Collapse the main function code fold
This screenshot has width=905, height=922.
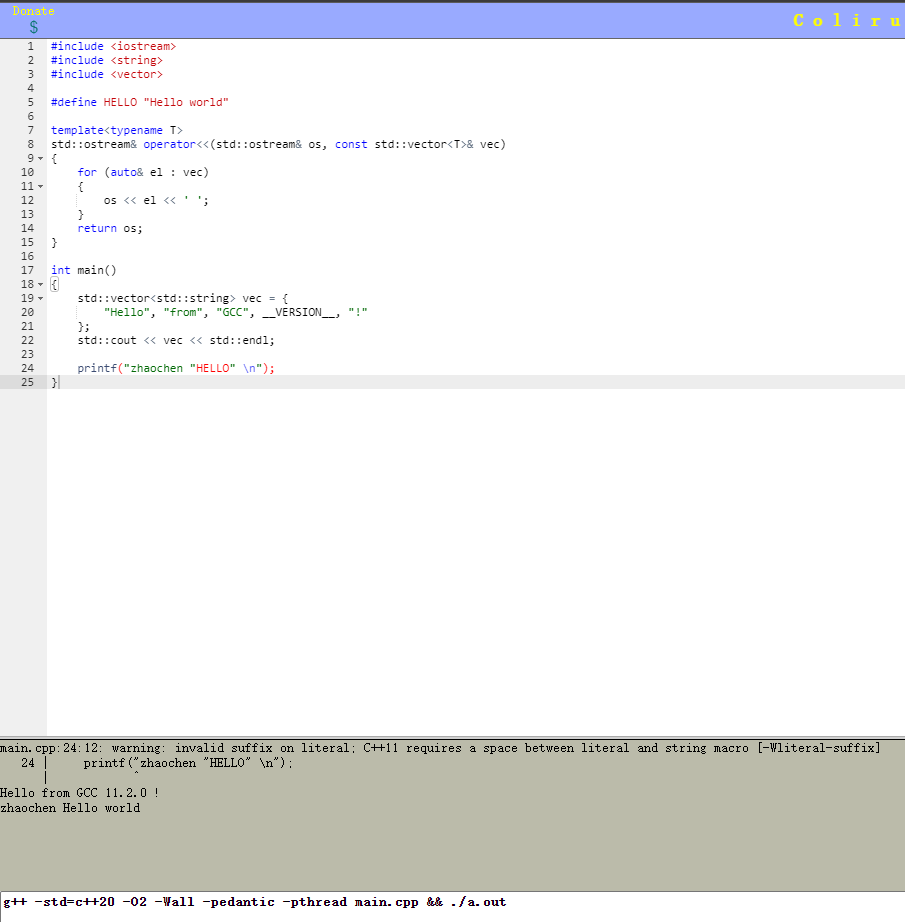pyautogui.click(x=42, y=284)
